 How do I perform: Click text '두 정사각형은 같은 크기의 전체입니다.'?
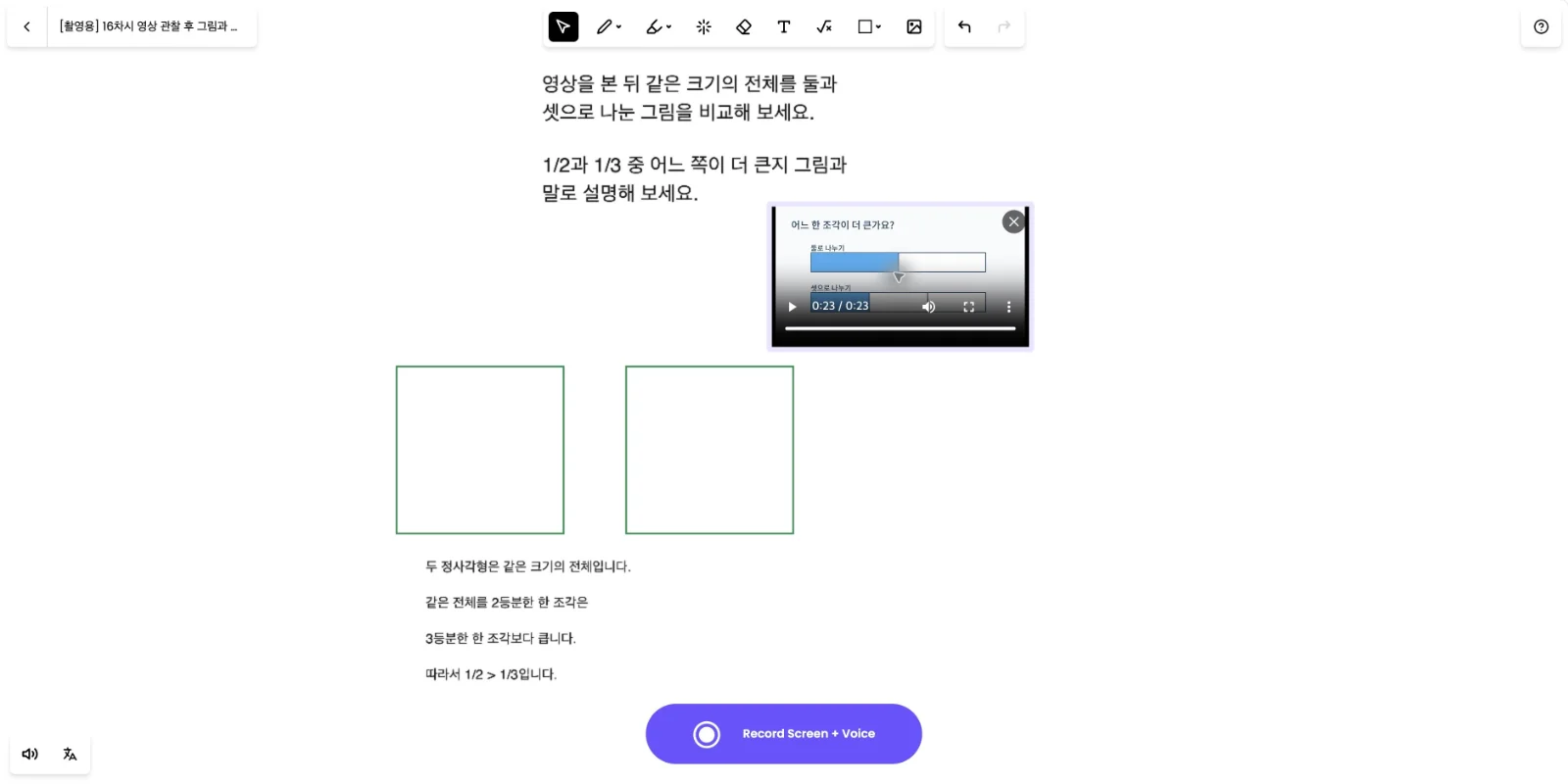pyautogui.click(x=528, y=566)
